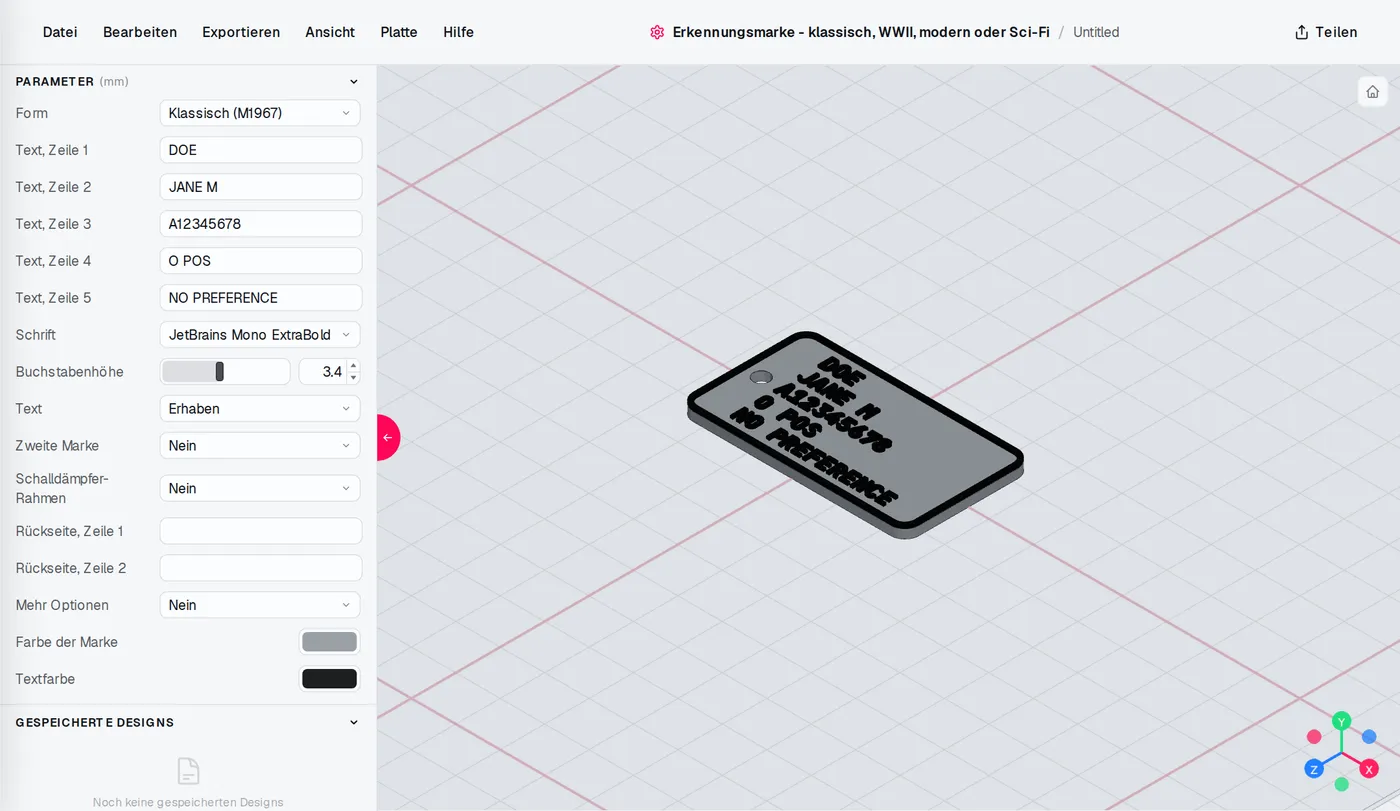Image resolution: width=1400 pixels, height=811 pixels.
Task: Open the Textfarbe black color swatch
Action: click(x=329, y=679)
